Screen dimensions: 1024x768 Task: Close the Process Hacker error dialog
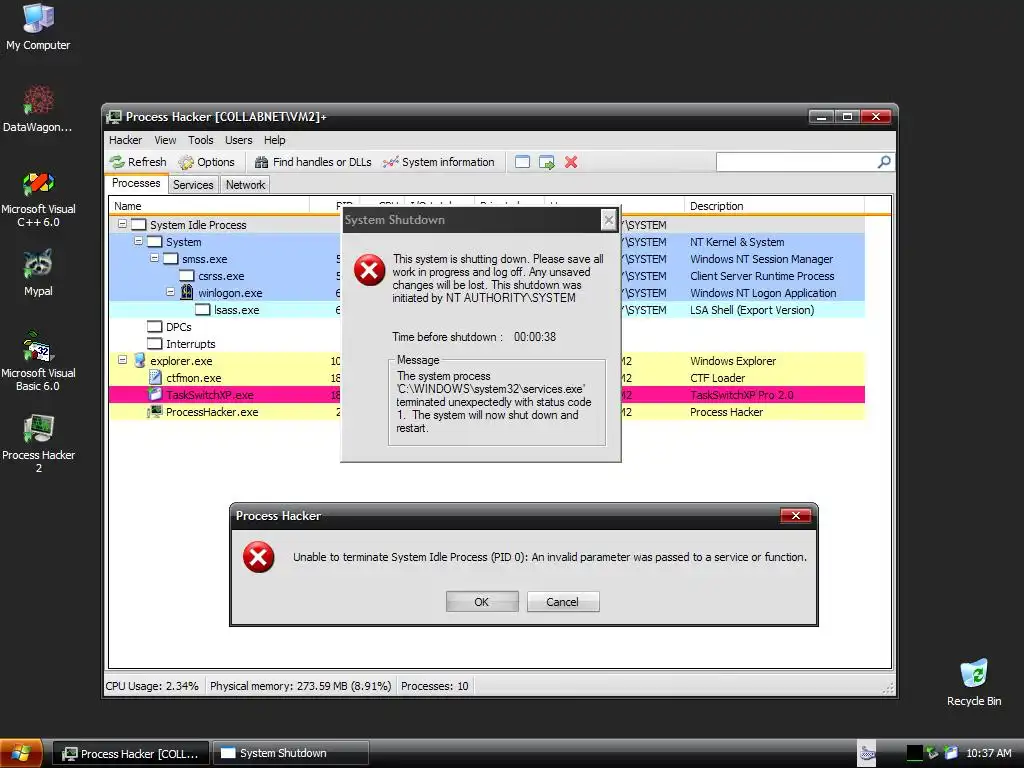[795, 516]
